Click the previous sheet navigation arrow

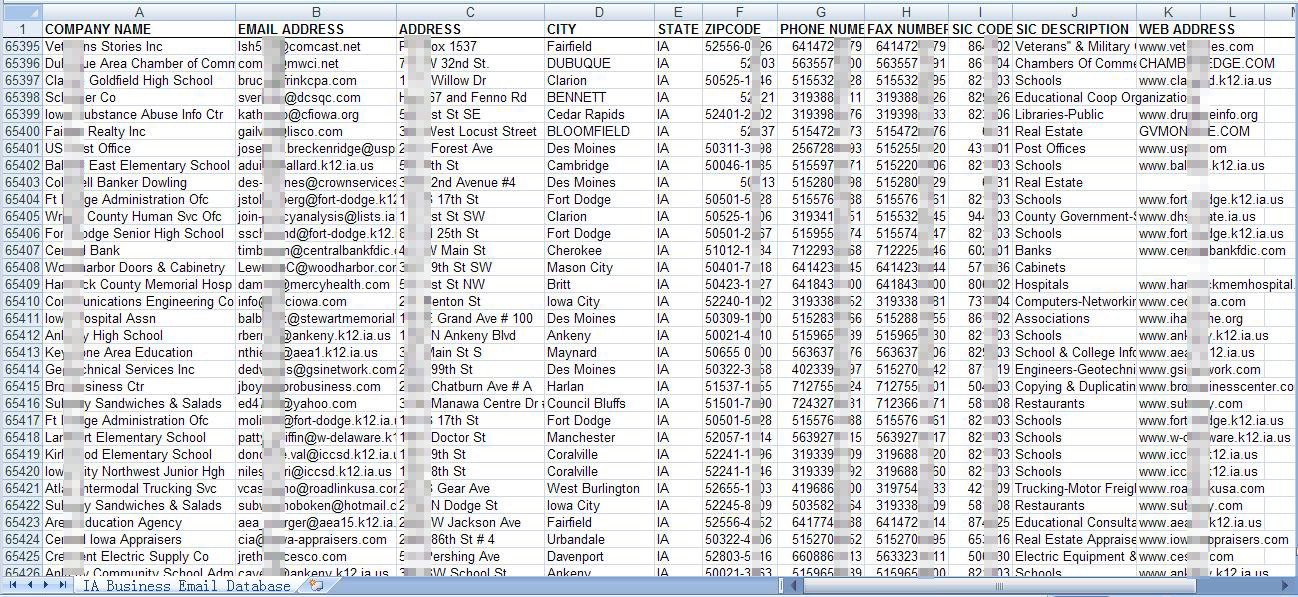[29, 585]
